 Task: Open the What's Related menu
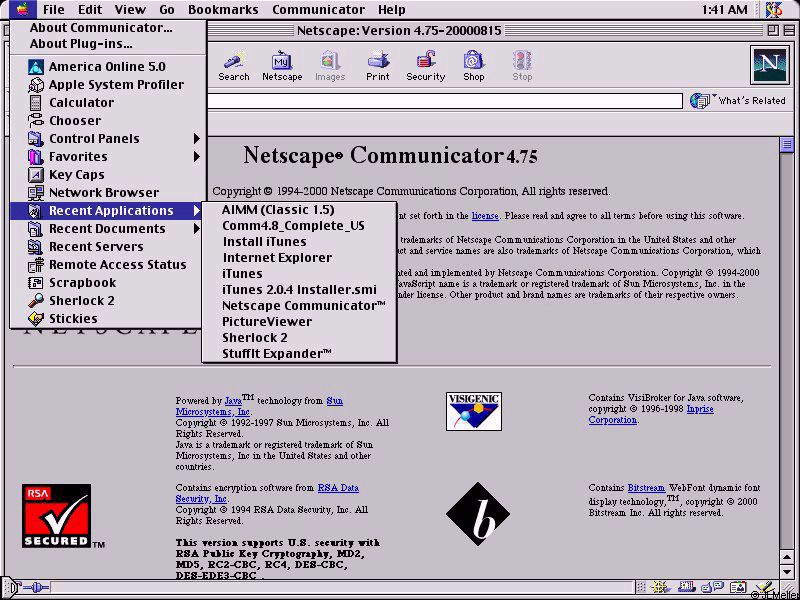(738, 101)
